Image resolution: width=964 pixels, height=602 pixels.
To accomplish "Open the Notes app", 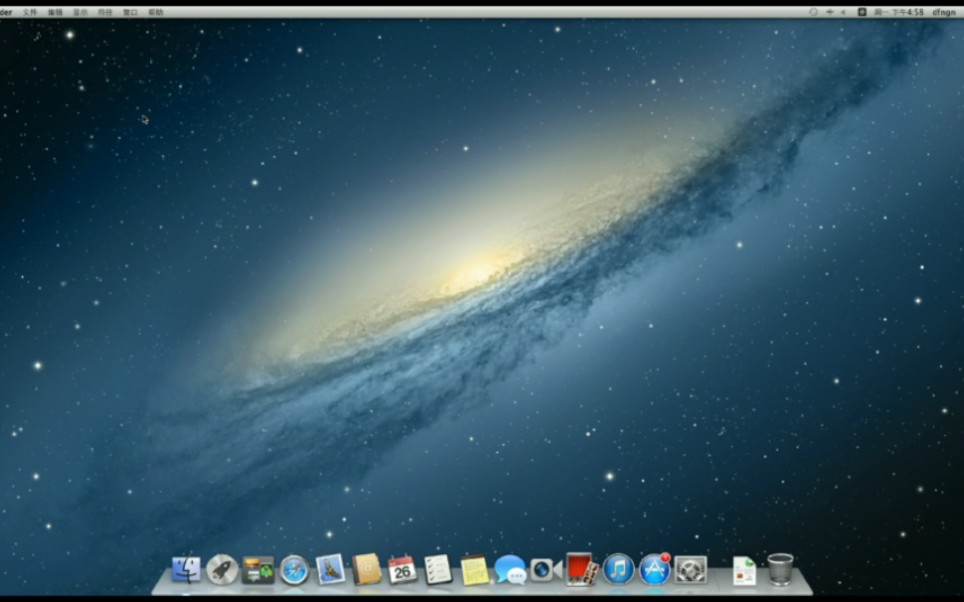I will 472,572.
